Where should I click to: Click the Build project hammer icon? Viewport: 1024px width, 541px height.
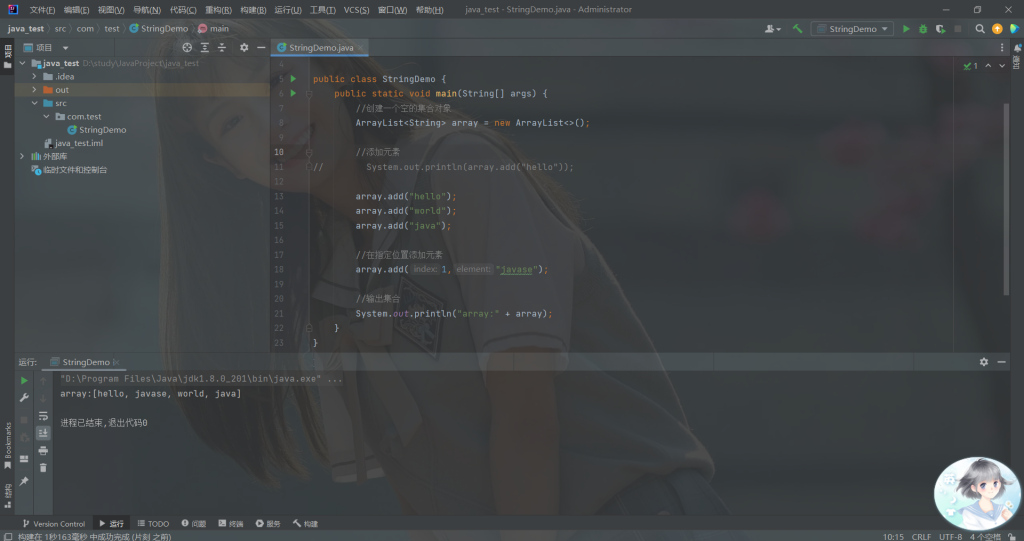[797, 29]
